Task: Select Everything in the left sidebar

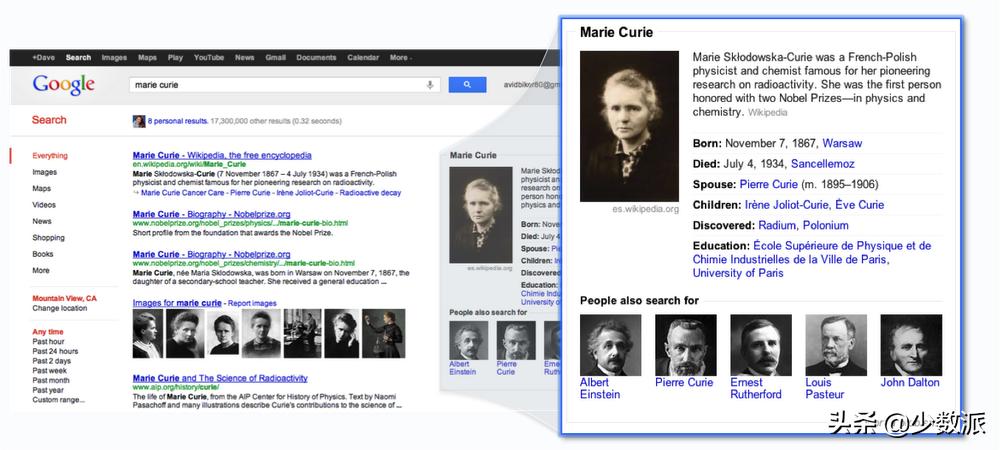Action: coord(50,156)
